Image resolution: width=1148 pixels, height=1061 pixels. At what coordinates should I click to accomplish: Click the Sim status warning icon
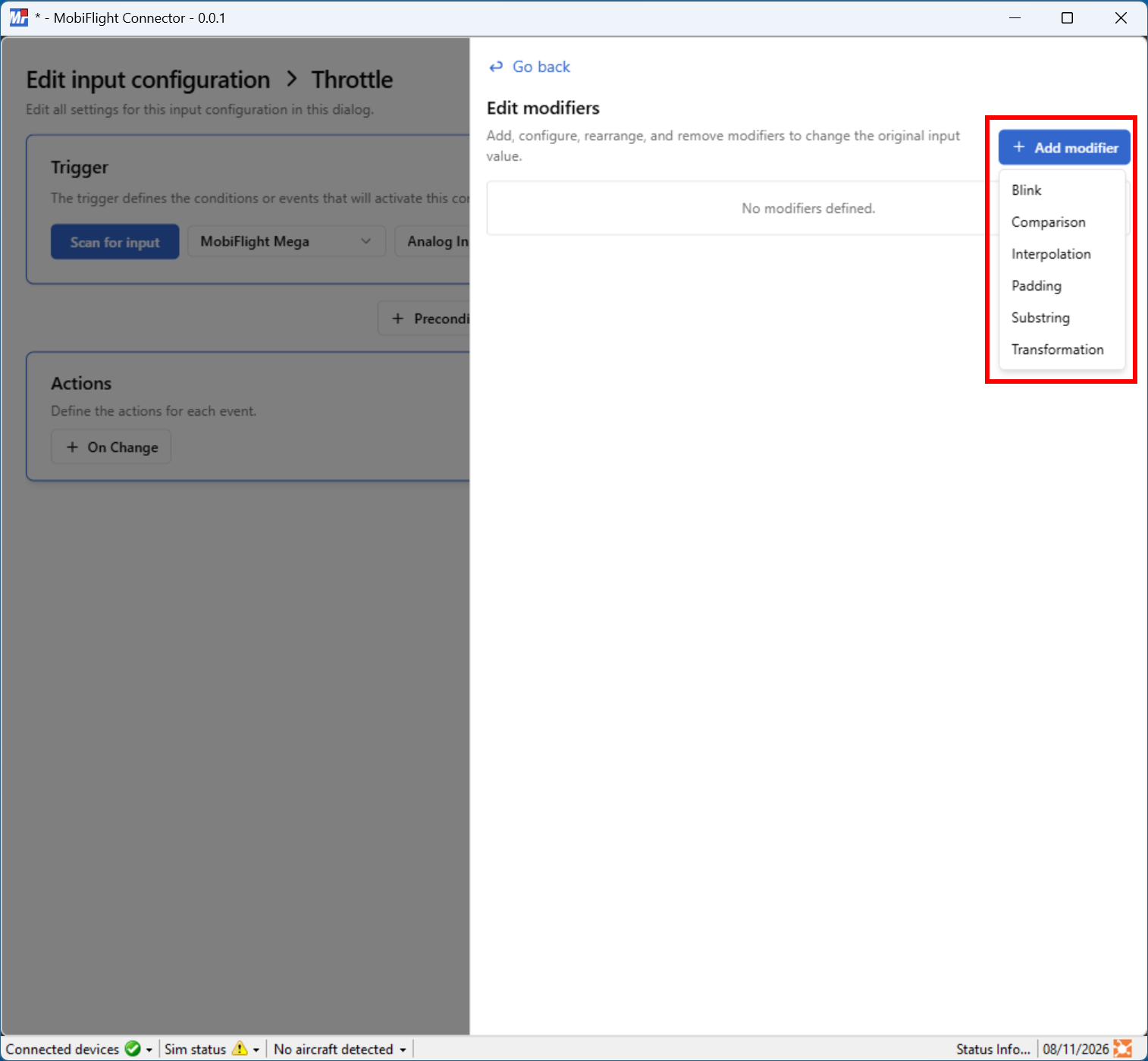(x=240, y=1049)
